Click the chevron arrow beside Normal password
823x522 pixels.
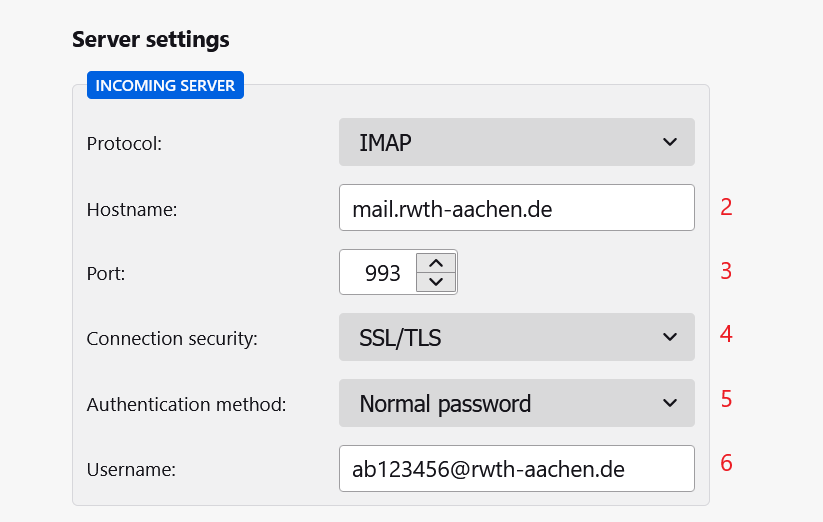[670, 403]
